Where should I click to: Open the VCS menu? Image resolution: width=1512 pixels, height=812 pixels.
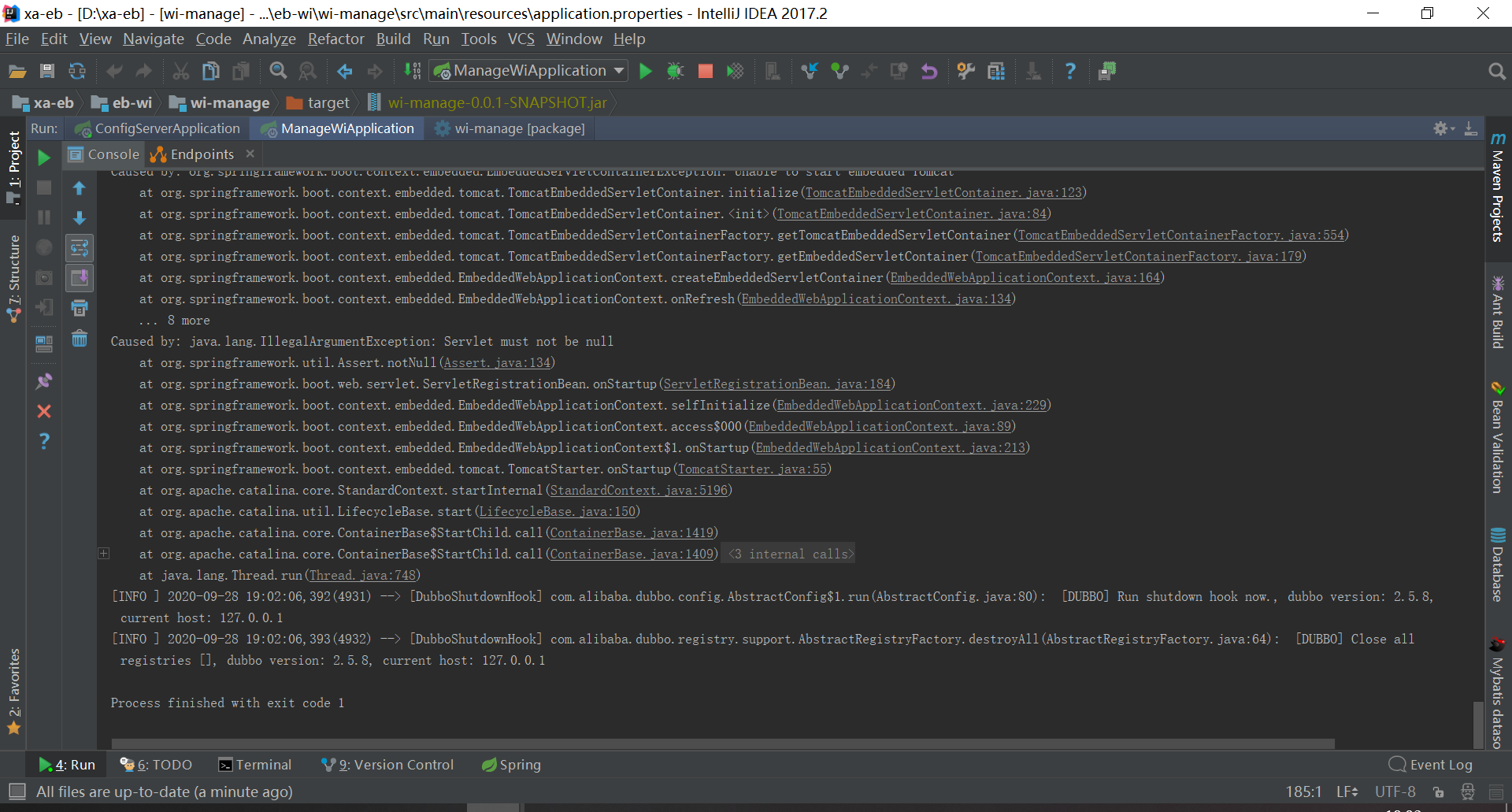pyautogui.click(x=521, y=39)
